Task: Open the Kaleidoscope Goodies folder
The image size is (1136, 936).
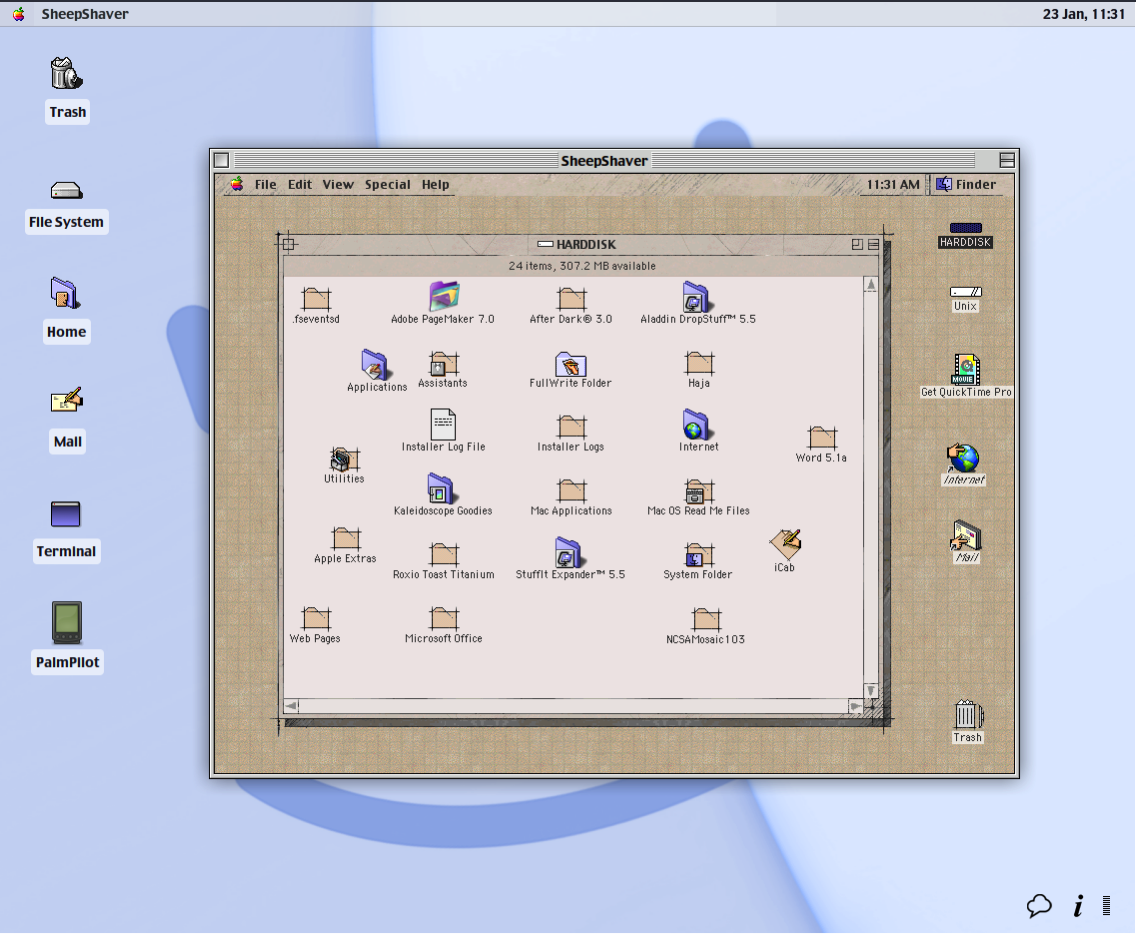Action: (x=441, y=488)
